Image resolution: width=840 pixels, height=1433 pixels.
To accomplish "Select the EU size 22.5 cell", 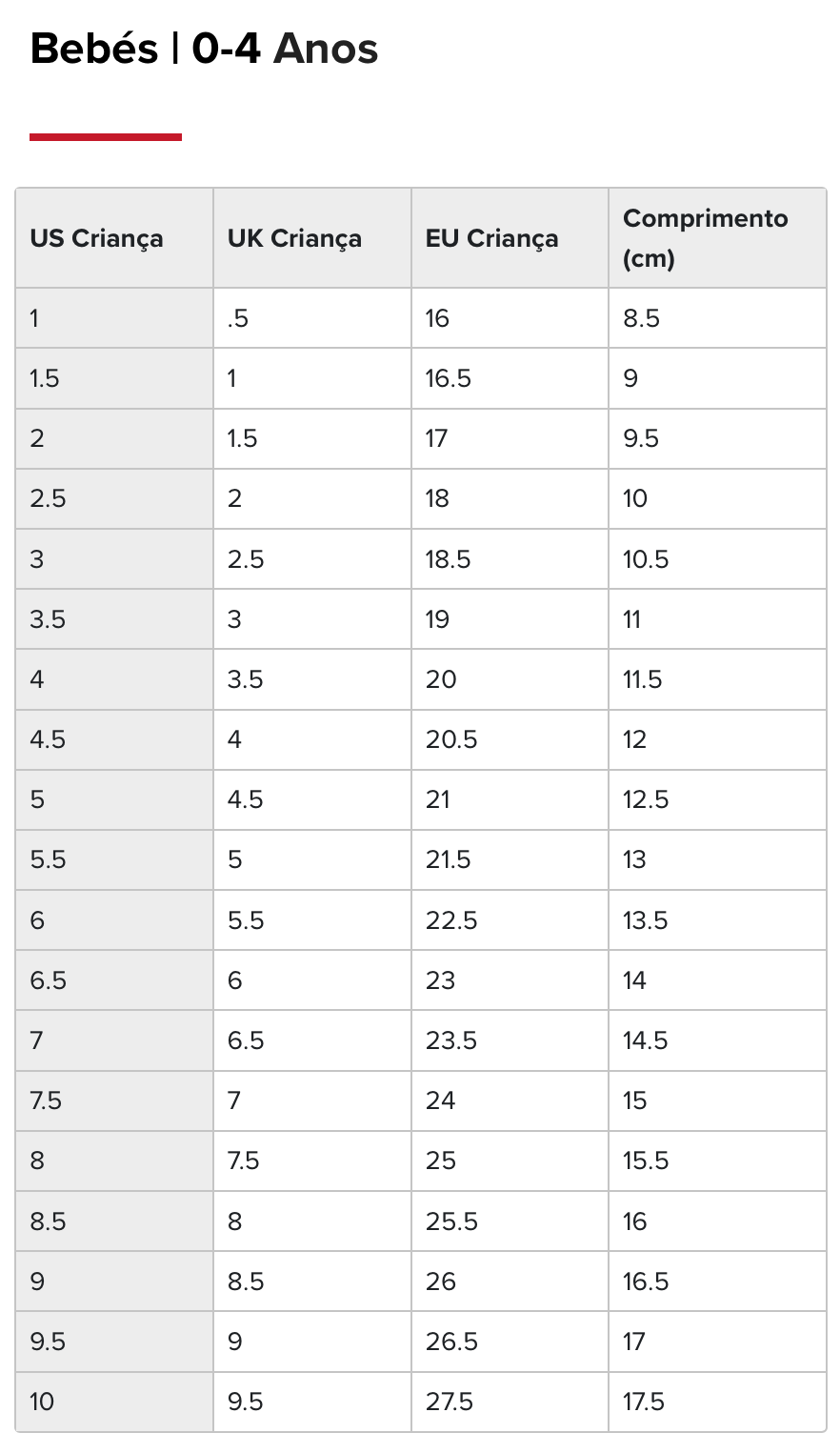I will coord(451,920).
